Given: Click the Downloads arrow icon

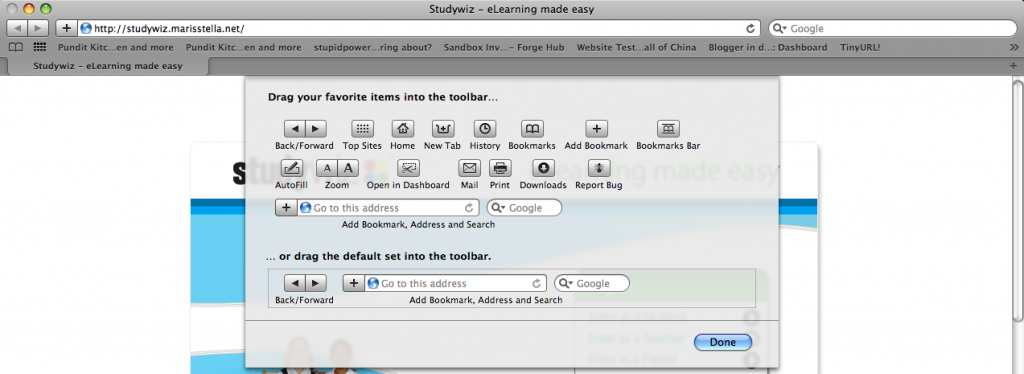Looking at the screenshot, I should (543, 168).
